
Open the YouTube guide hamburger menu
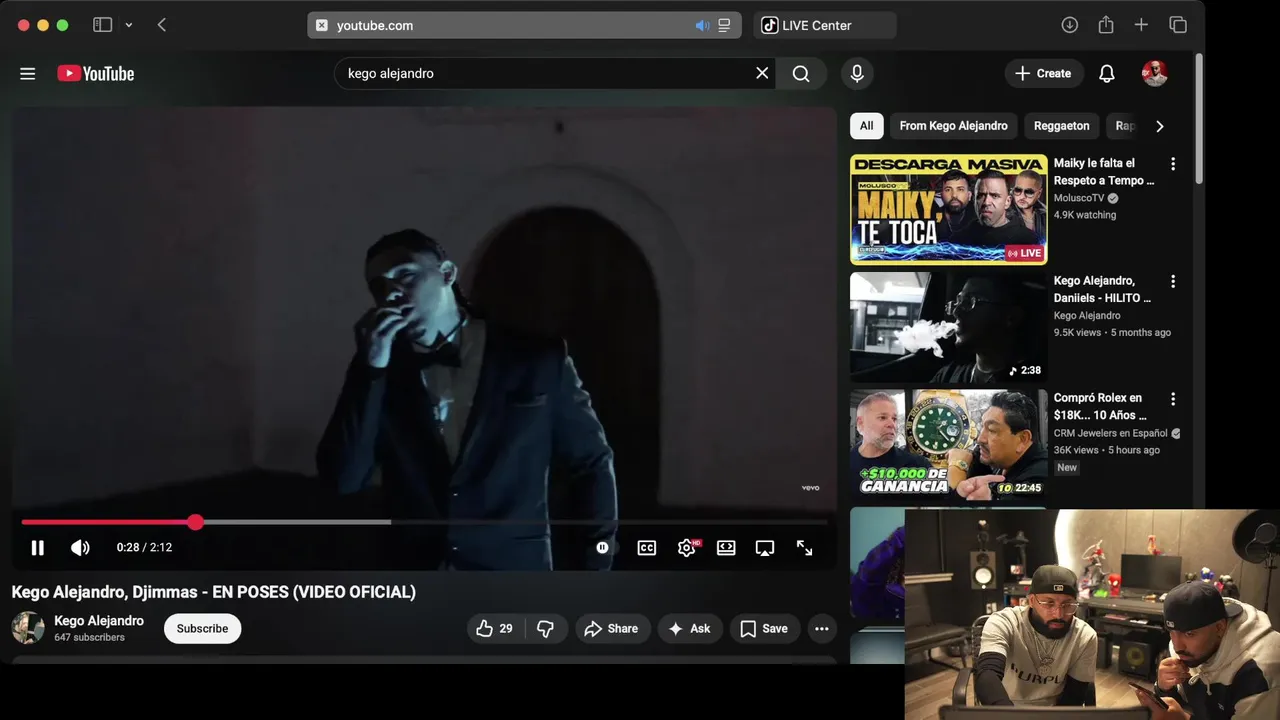tap(28, 74)
